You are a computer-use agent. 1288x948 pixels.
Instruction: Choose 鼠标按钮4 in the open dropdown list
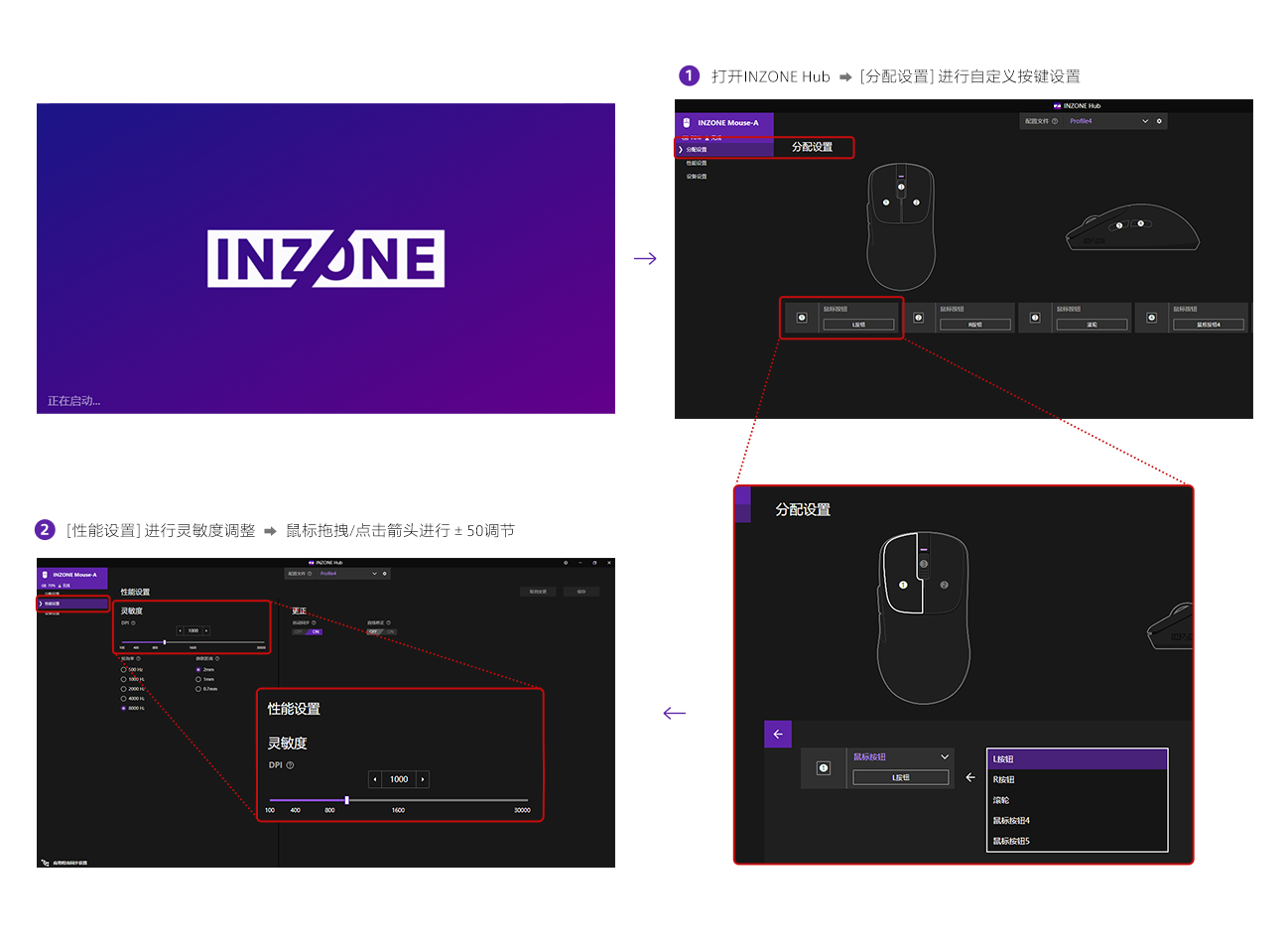[1078, 820]
